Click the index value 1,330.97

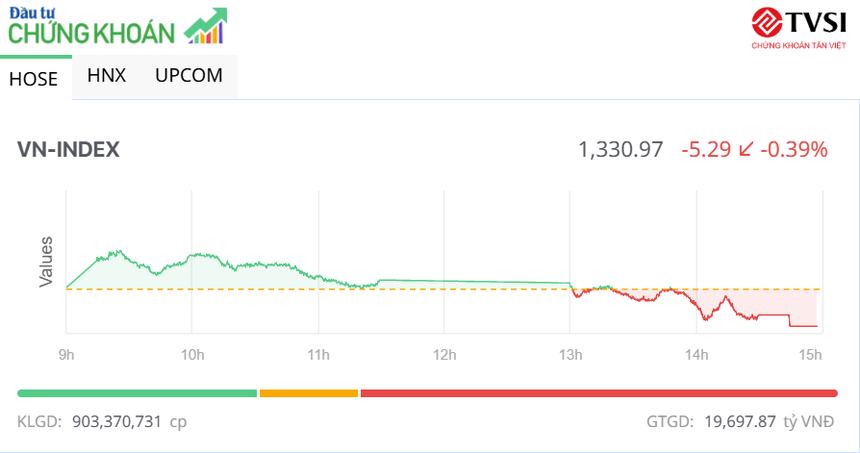click(620, 150)
